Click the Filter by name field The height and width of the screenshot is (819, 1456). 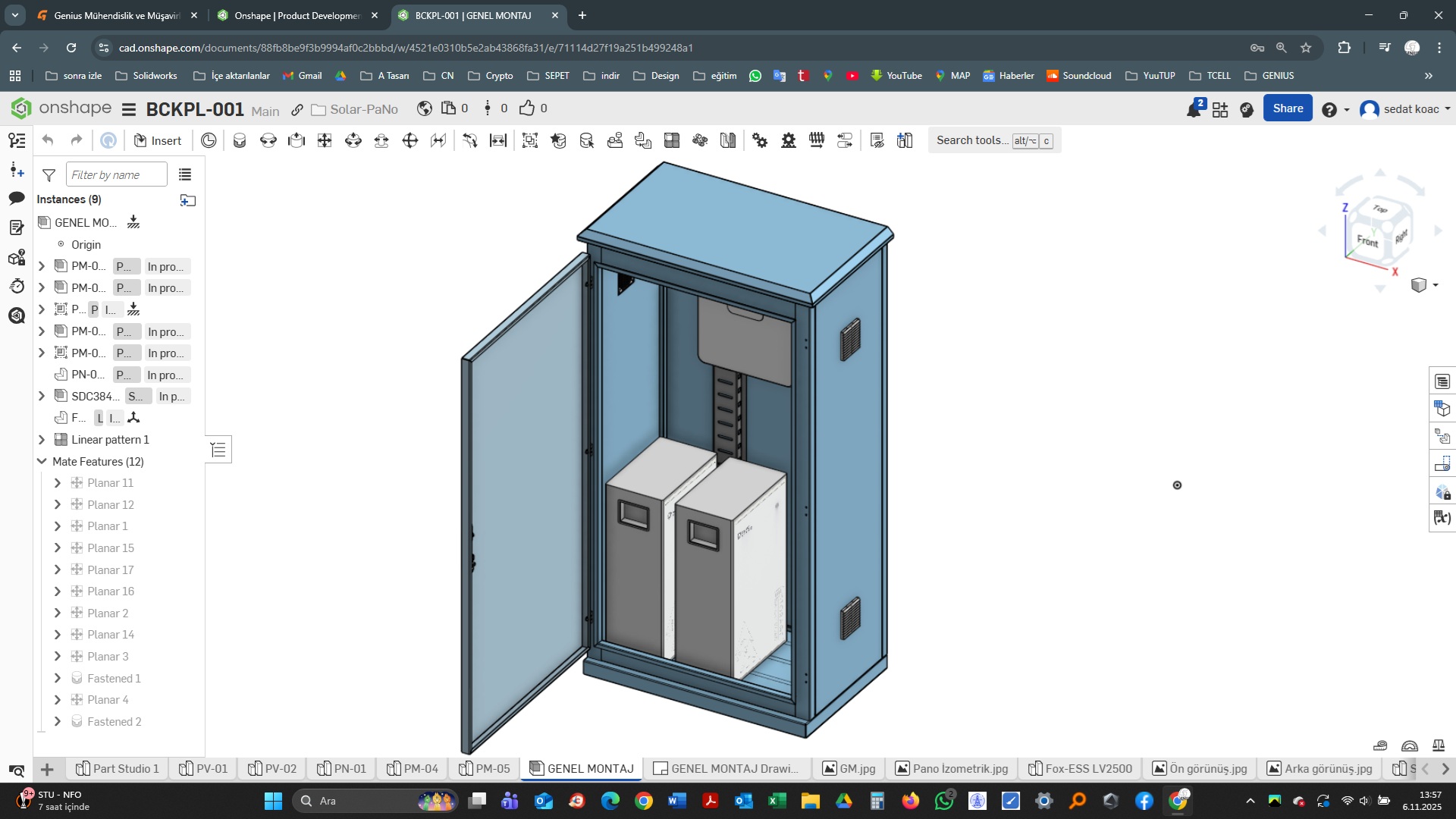116,175
